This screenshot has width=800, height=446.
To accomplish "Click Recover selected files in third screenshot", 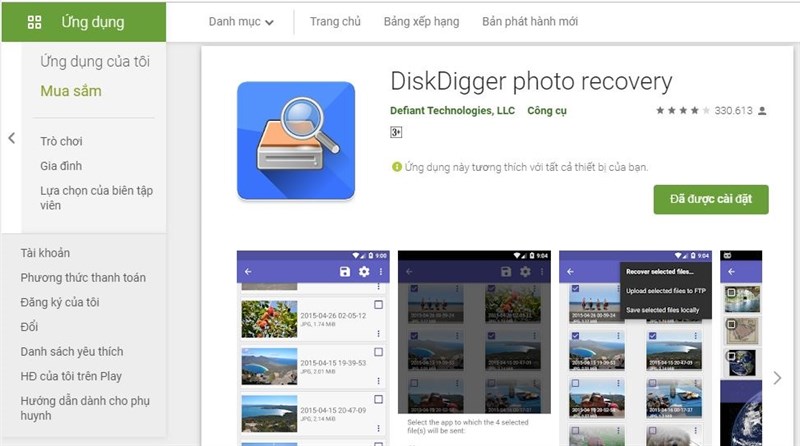I will pos(660,272).
